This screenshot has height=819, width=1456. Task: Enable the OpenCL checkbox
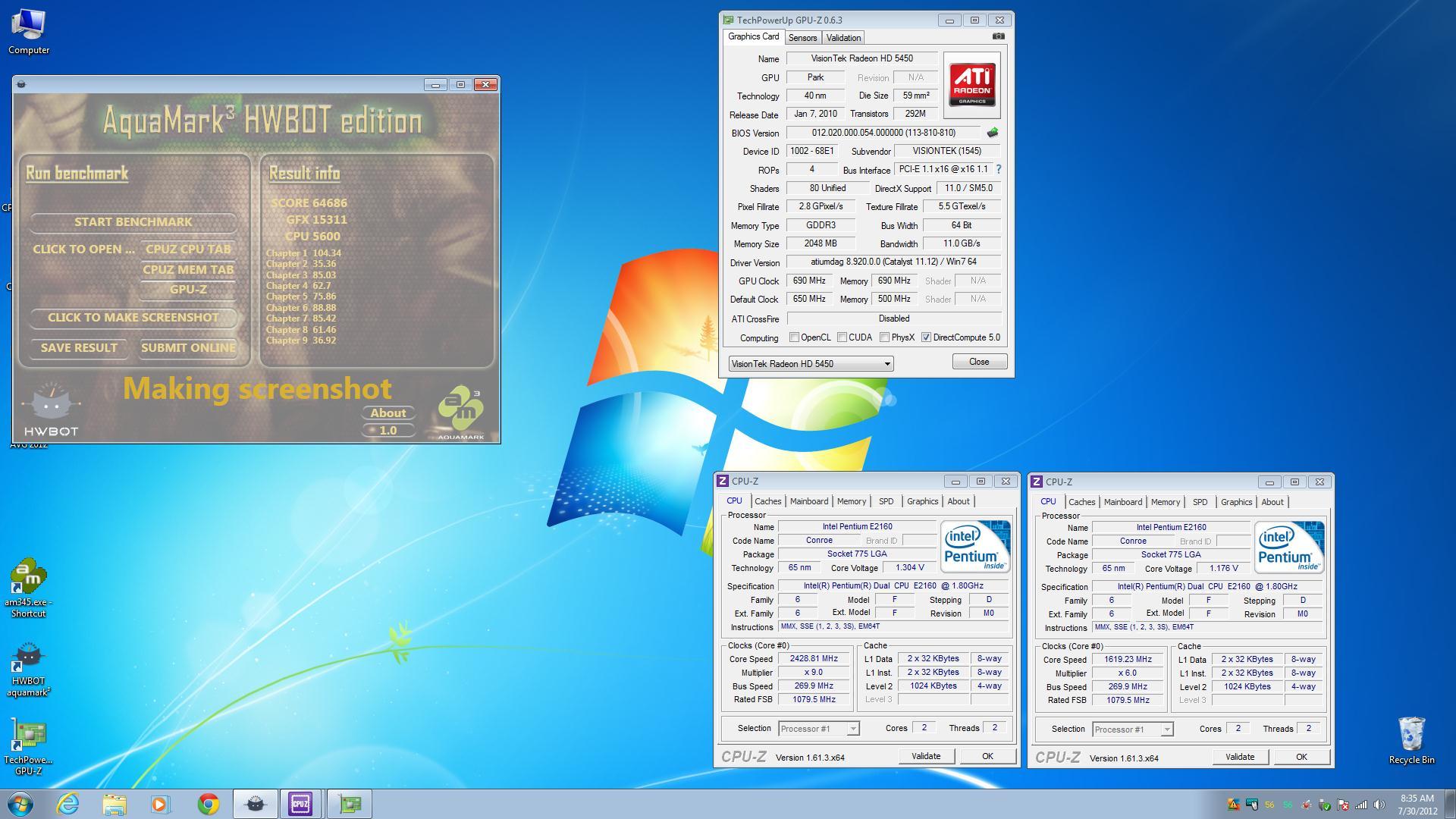(x=794, y=337)
